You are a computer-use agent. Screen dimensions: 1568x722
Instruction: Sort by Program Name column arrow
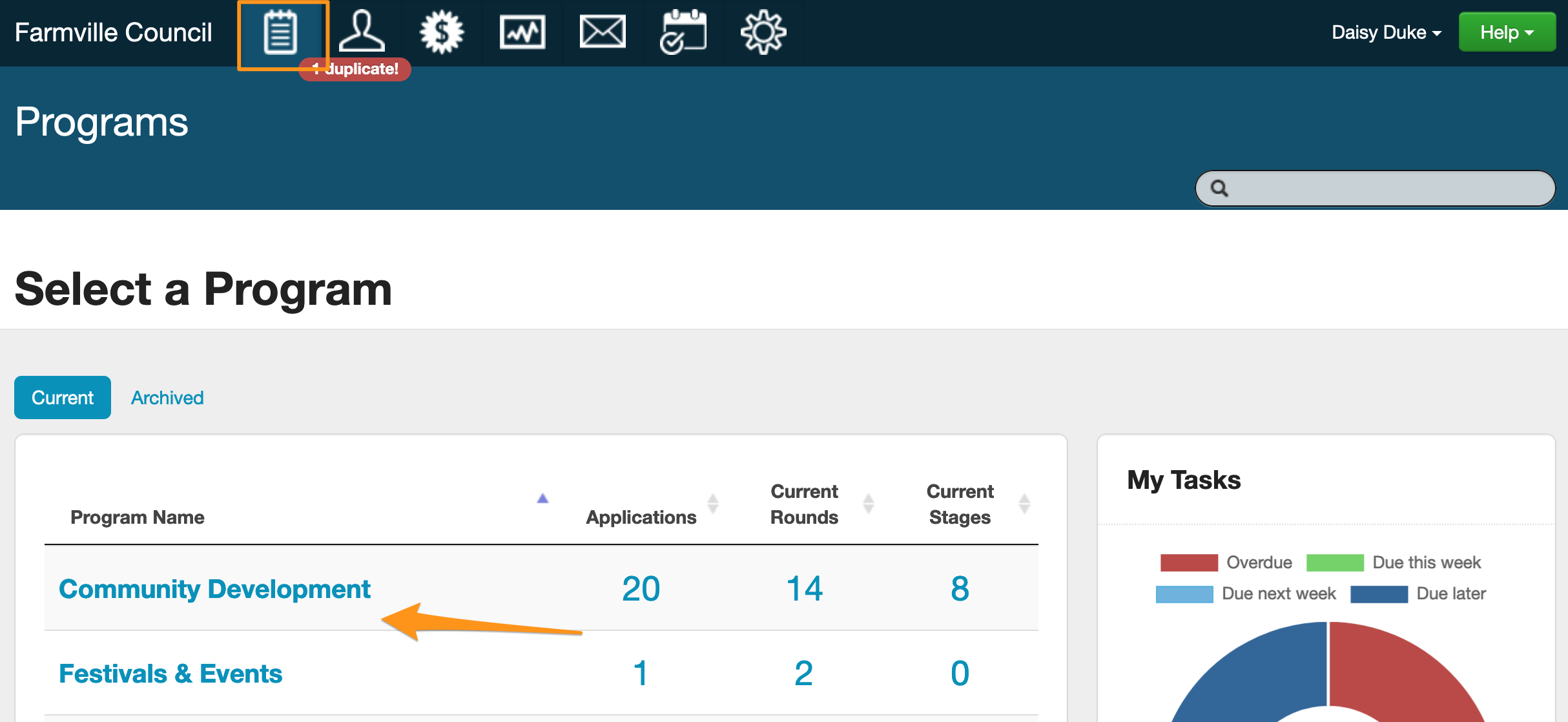[542, 499]
